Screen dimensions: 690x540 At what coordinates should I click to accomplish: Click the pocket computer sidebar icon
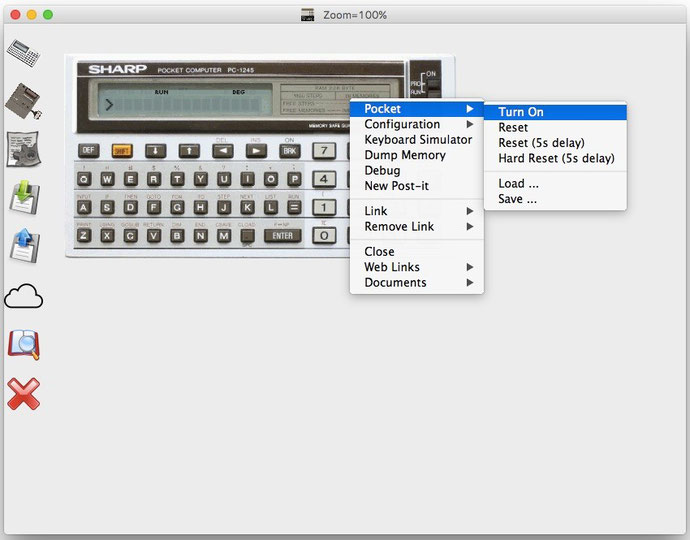23,53
